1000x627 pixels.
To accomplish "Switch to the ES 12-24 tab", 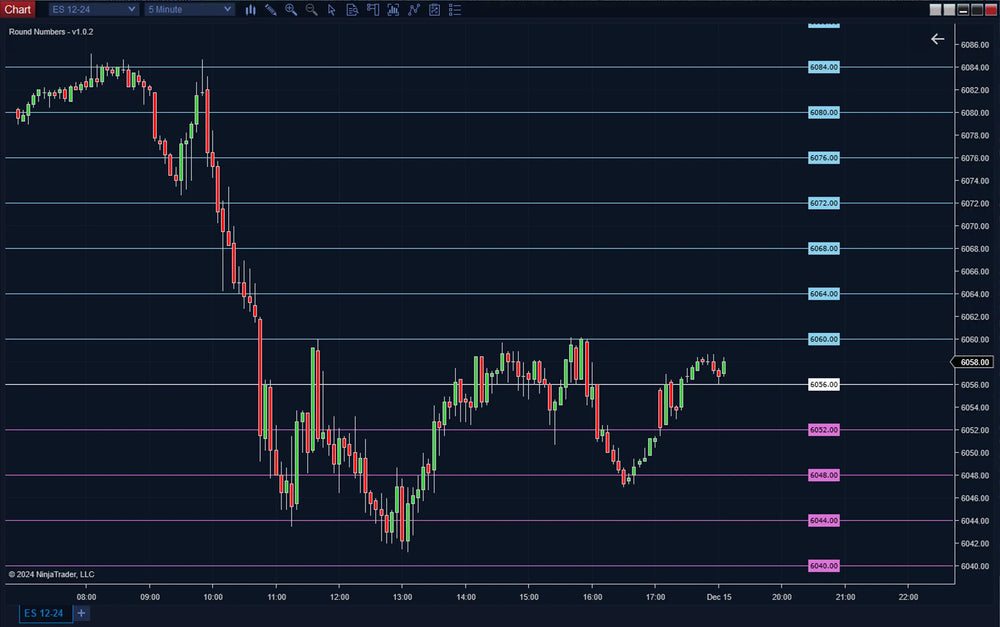I will (44, 613).
